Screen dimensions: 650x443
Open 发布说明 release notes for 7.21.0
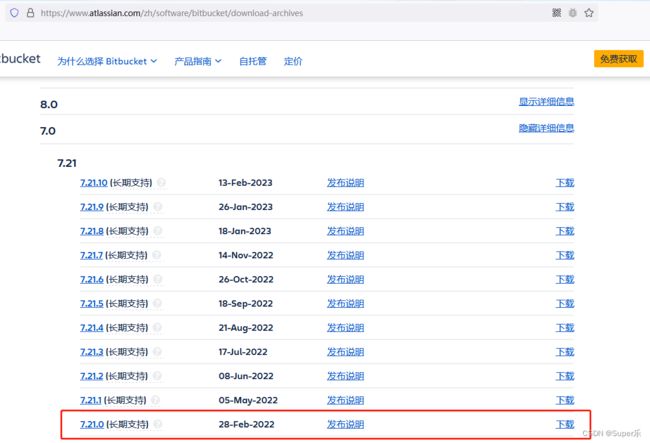345,424
